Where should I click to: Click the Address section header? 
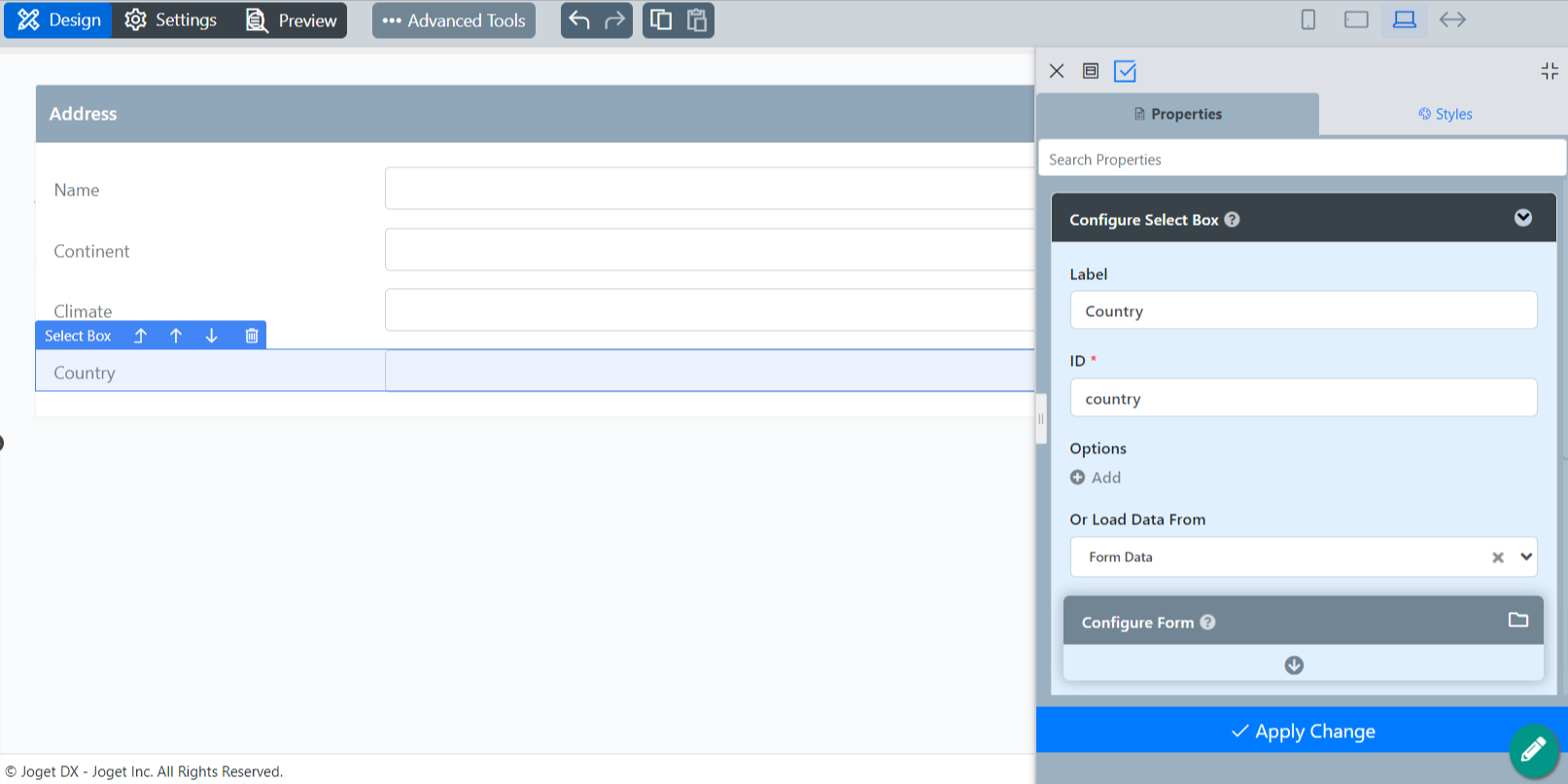pos(535,114)
